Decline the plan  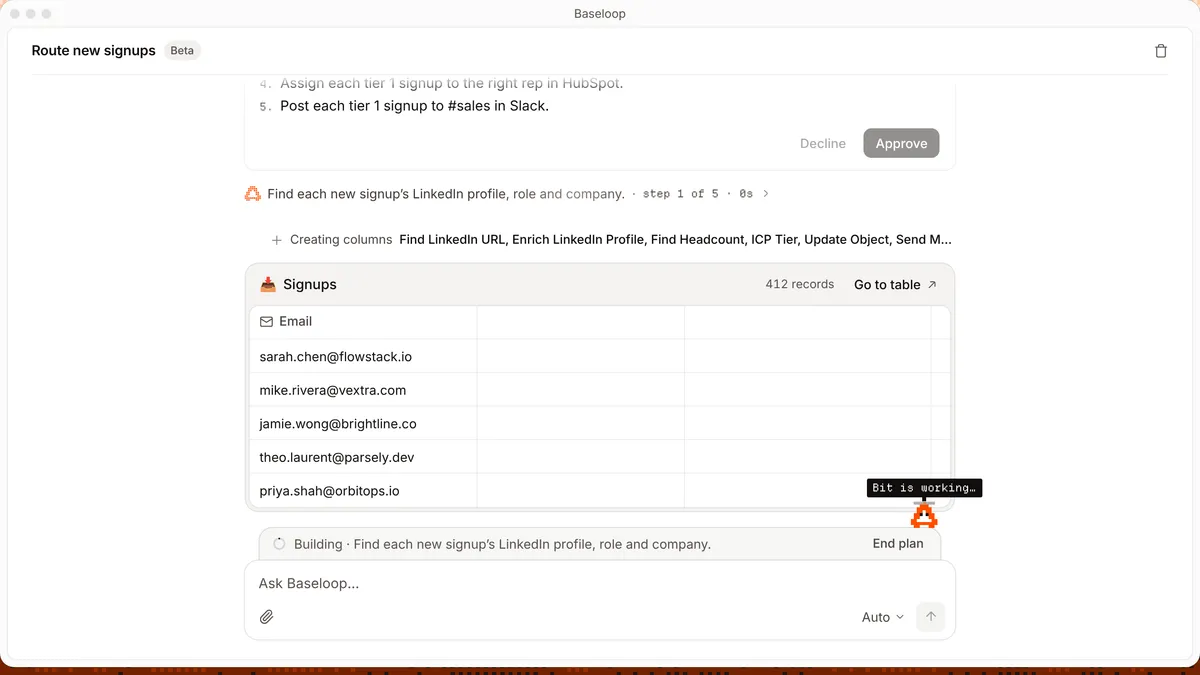tap(823, 143)
